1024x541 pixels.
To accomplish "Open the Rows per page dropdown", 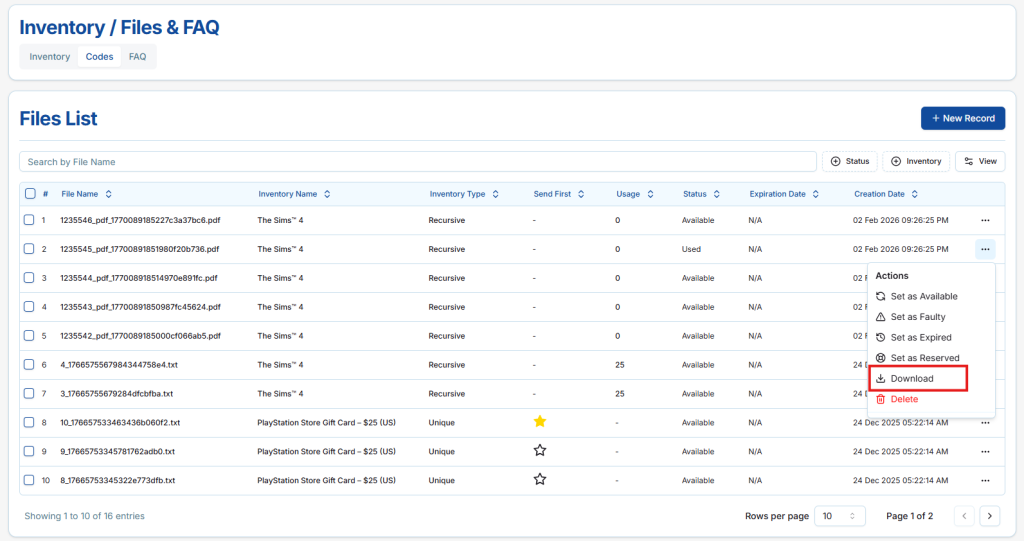I will (839, 516).
